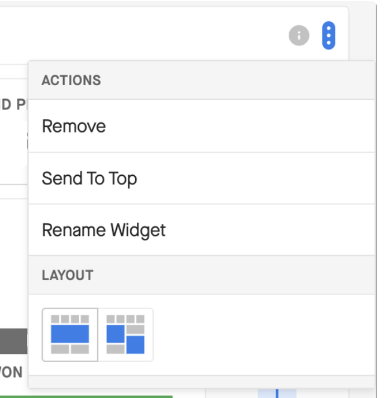
Task: Click the light blue chart highlight region
Action: (277, 393)
